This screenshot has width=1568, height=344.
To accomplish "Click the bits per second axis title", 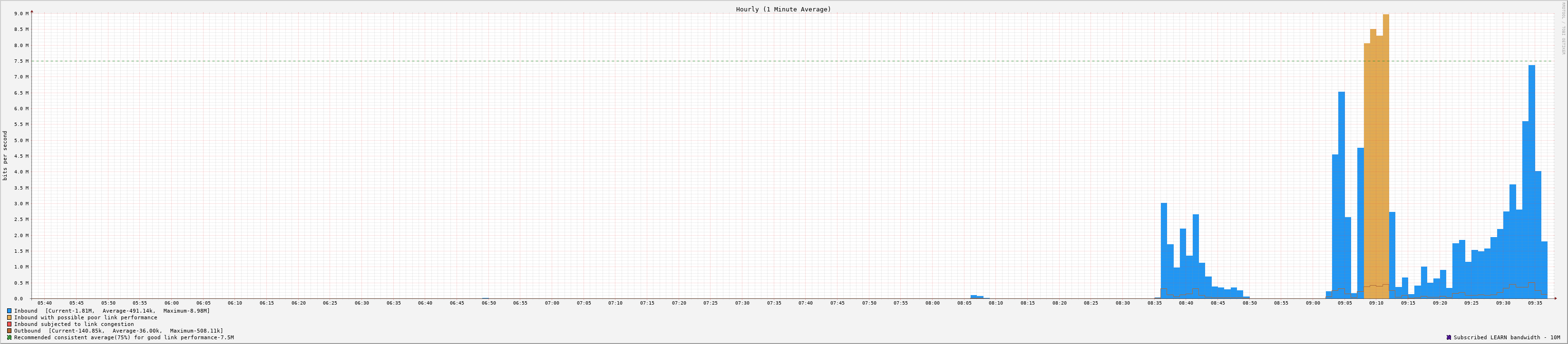I will (6, 155).
